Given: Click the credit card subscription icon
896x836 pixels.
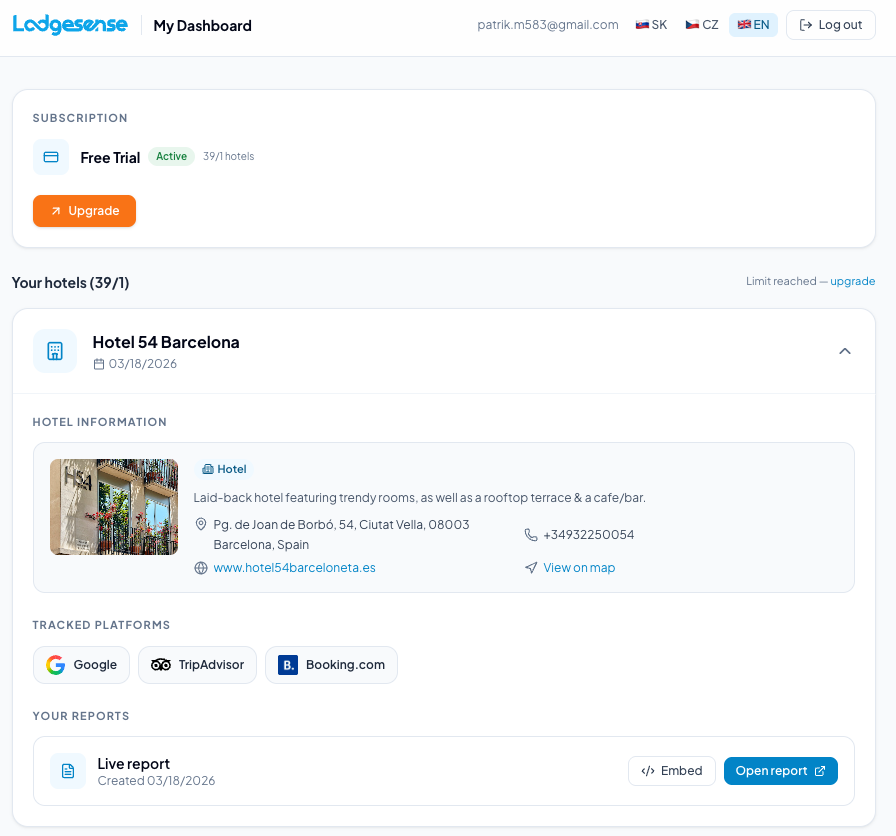Looking at the screenshot, I should coord(51,157).
